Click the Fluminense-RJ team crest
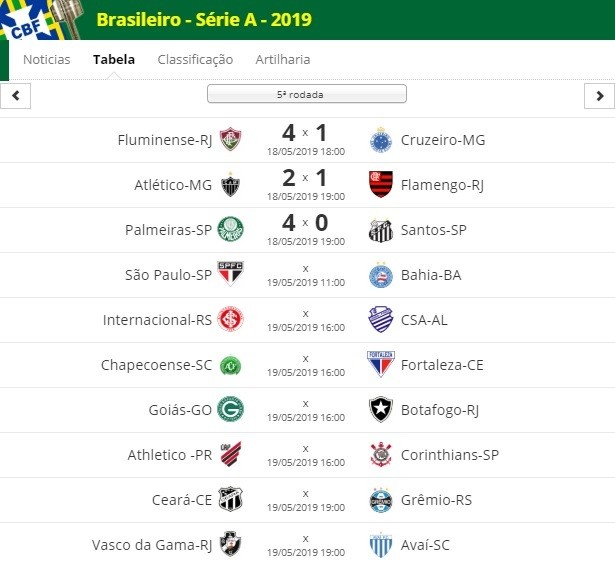This screenshot has width=615, height=573. pos(230,139)
